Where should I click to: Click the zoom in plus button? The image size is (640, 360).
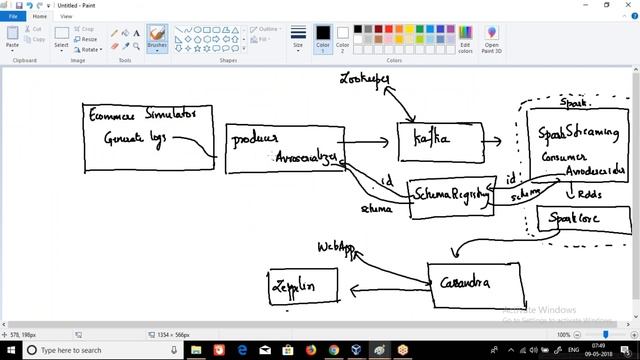[634, 335]
